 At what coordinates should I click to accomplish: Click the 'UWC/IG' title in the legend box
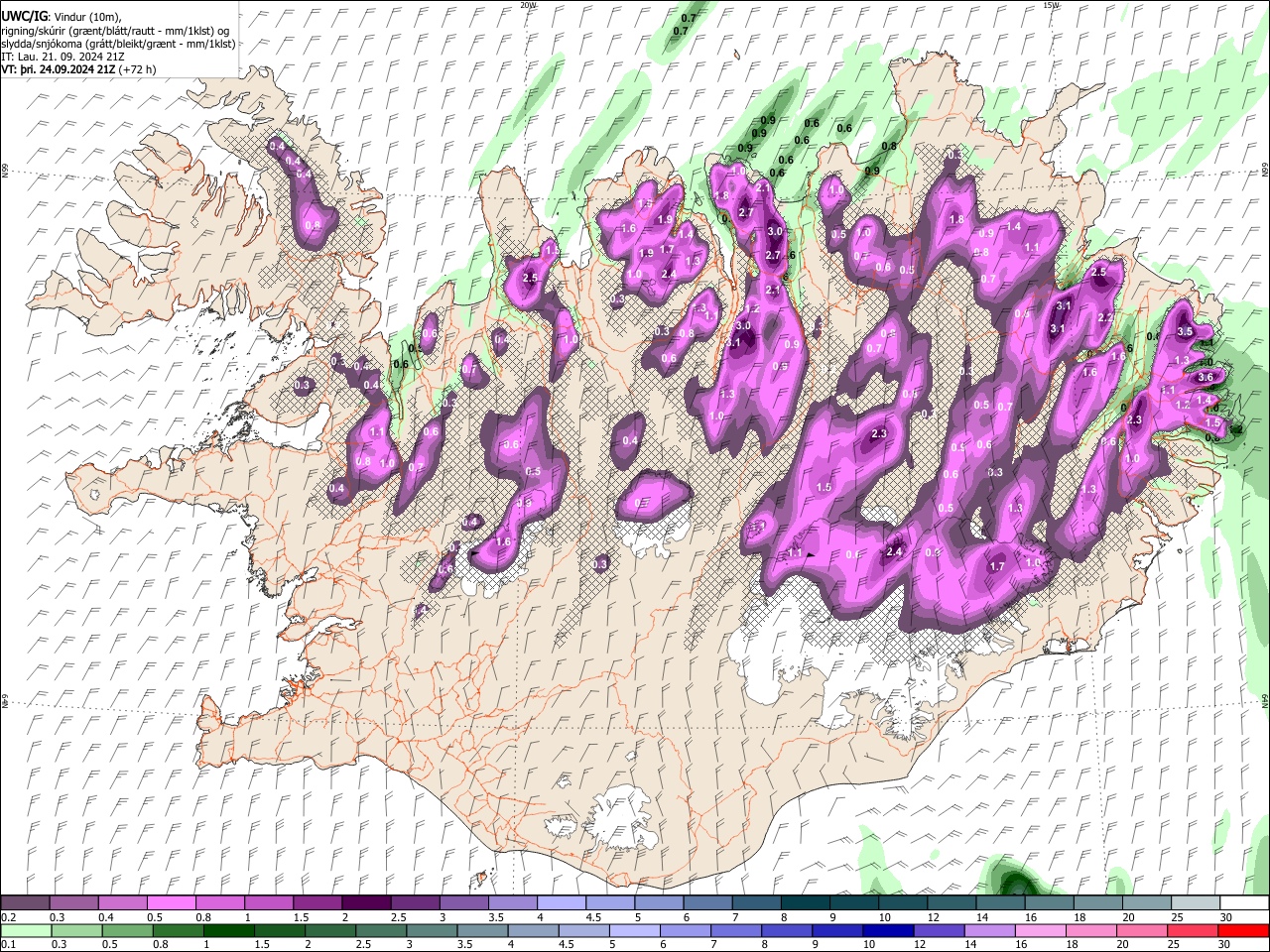pos(24,15)
